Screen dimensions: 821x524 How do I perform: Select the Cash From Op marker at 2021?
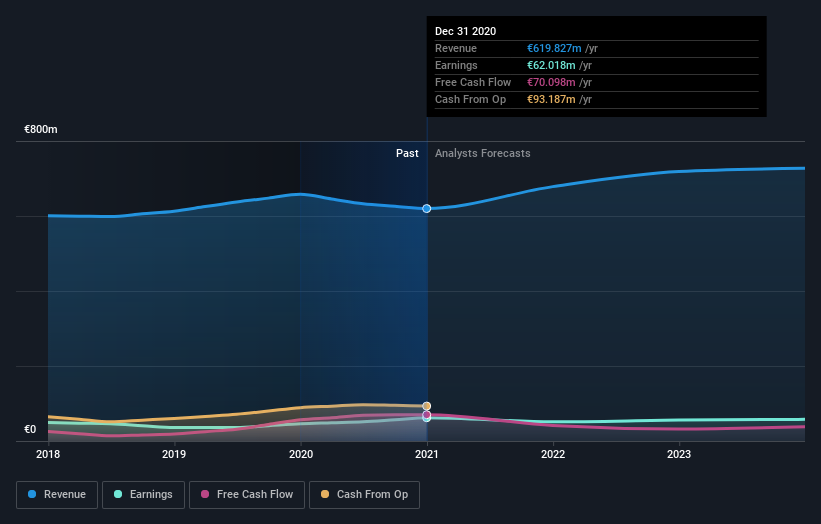click(x=427, y=406)
